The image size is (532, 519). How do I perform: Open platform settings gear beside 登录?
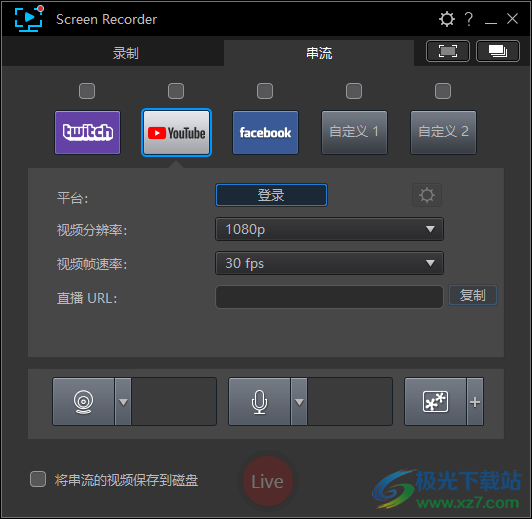pos(427,195)
